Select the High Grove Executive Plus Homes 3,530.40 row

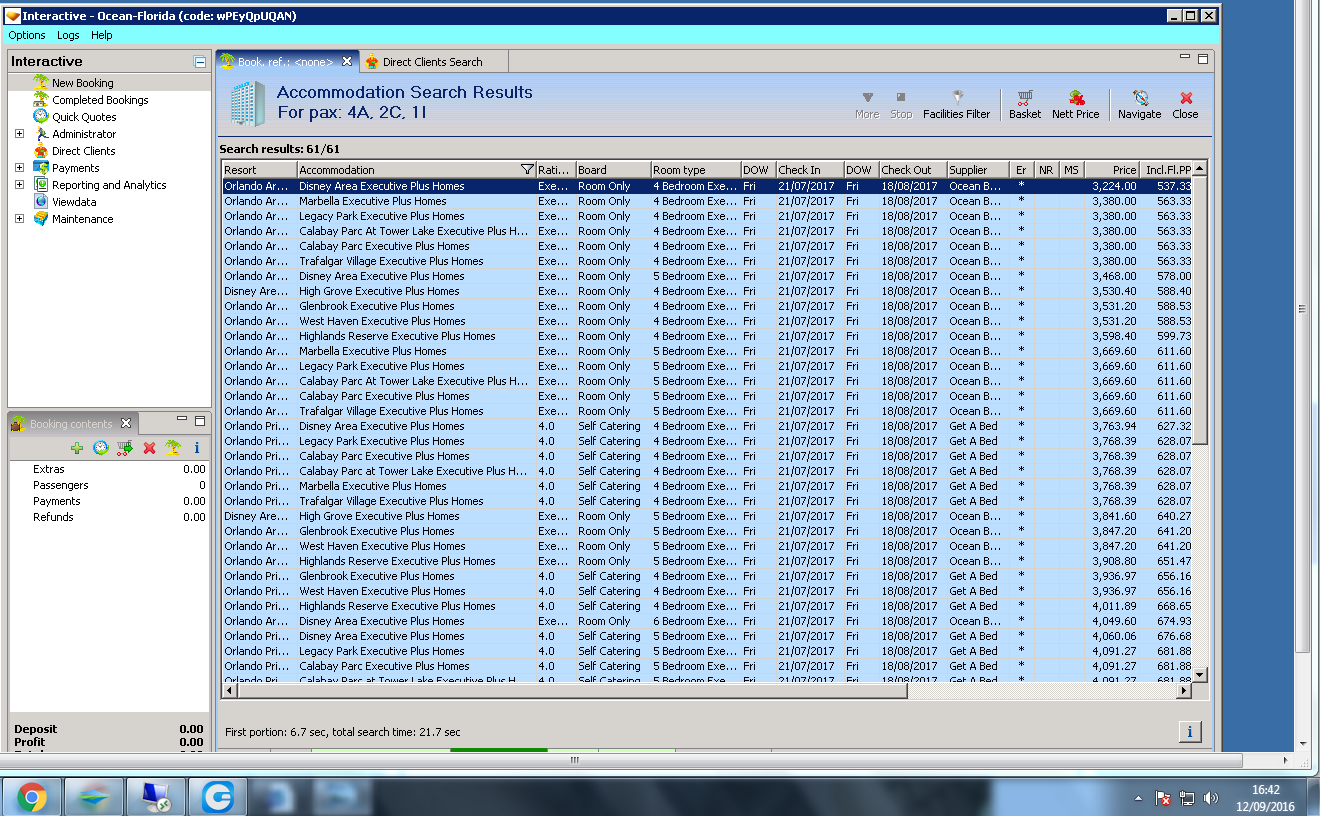[x=707, y=291]
